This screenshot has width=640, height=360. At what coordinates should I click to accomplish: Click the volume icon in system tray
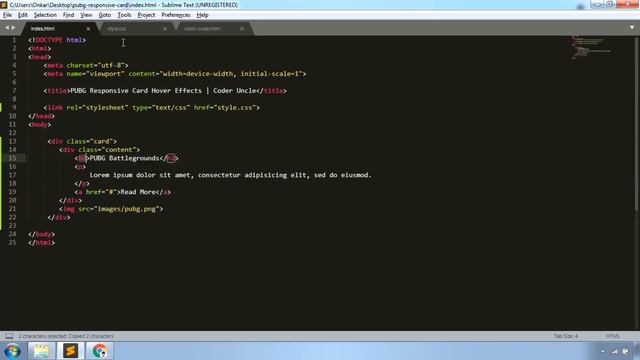pos(625,351)
